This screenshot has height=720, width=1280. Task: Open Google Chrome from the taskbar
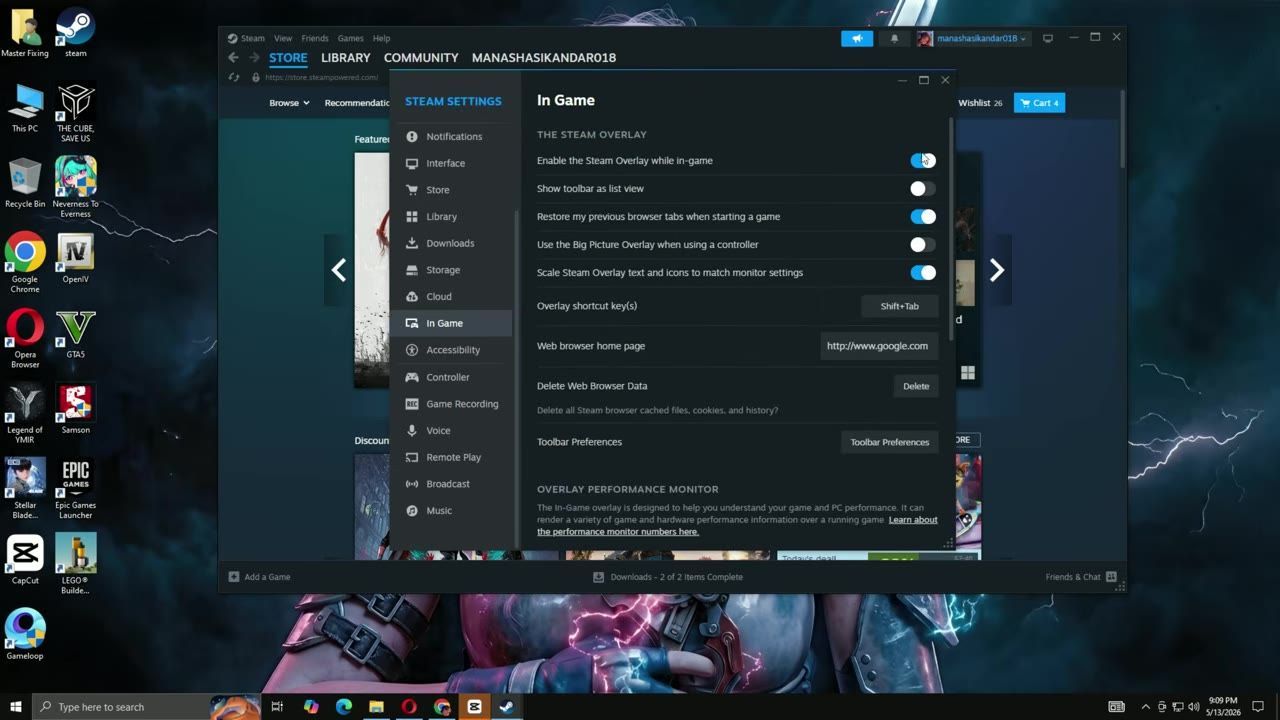point(442,707)
